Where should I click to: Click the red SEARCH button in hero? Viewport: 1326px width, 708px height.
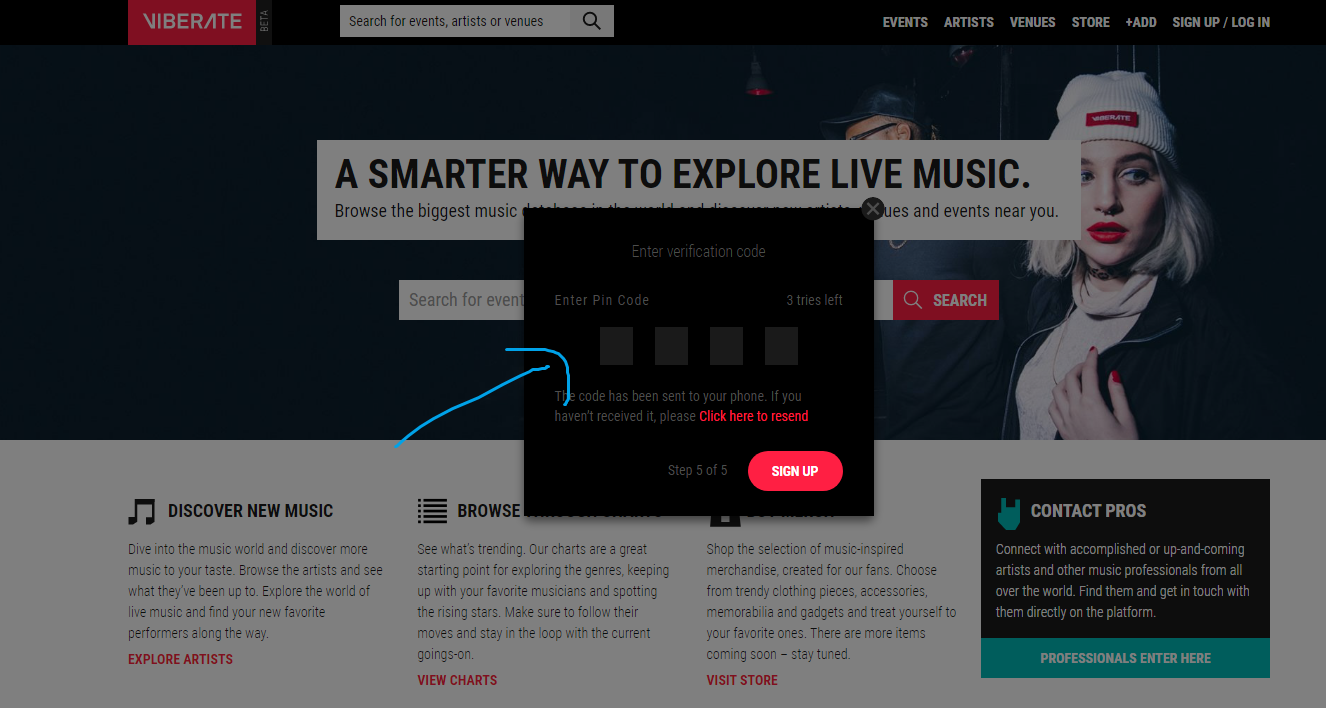coord(946,300)
